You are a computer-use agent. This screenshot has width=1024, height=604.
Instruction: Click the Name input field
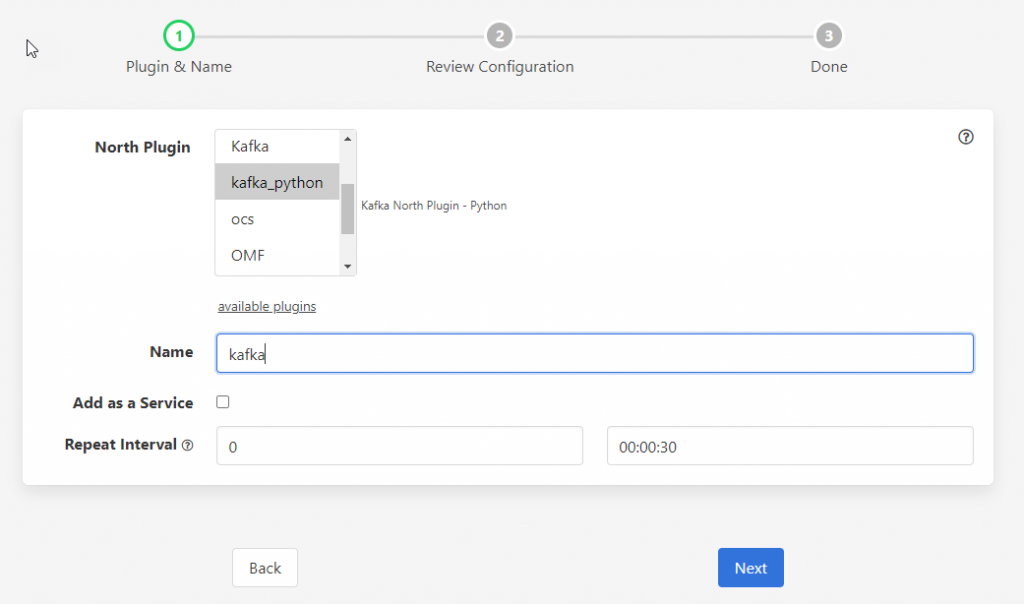pos(595,353)
